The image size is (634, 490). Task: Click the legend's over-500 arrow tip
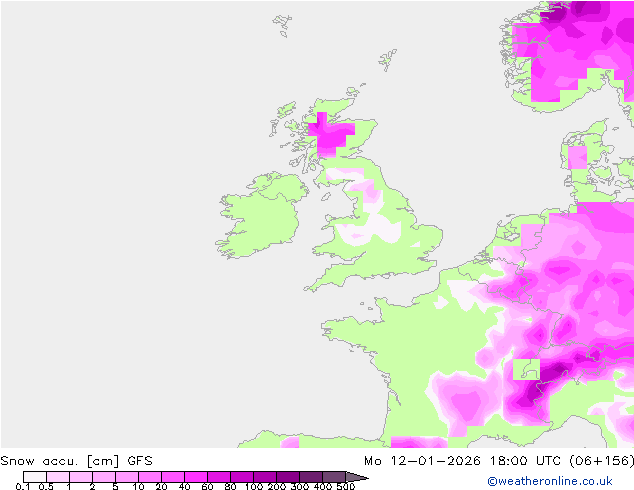point(357,477)
